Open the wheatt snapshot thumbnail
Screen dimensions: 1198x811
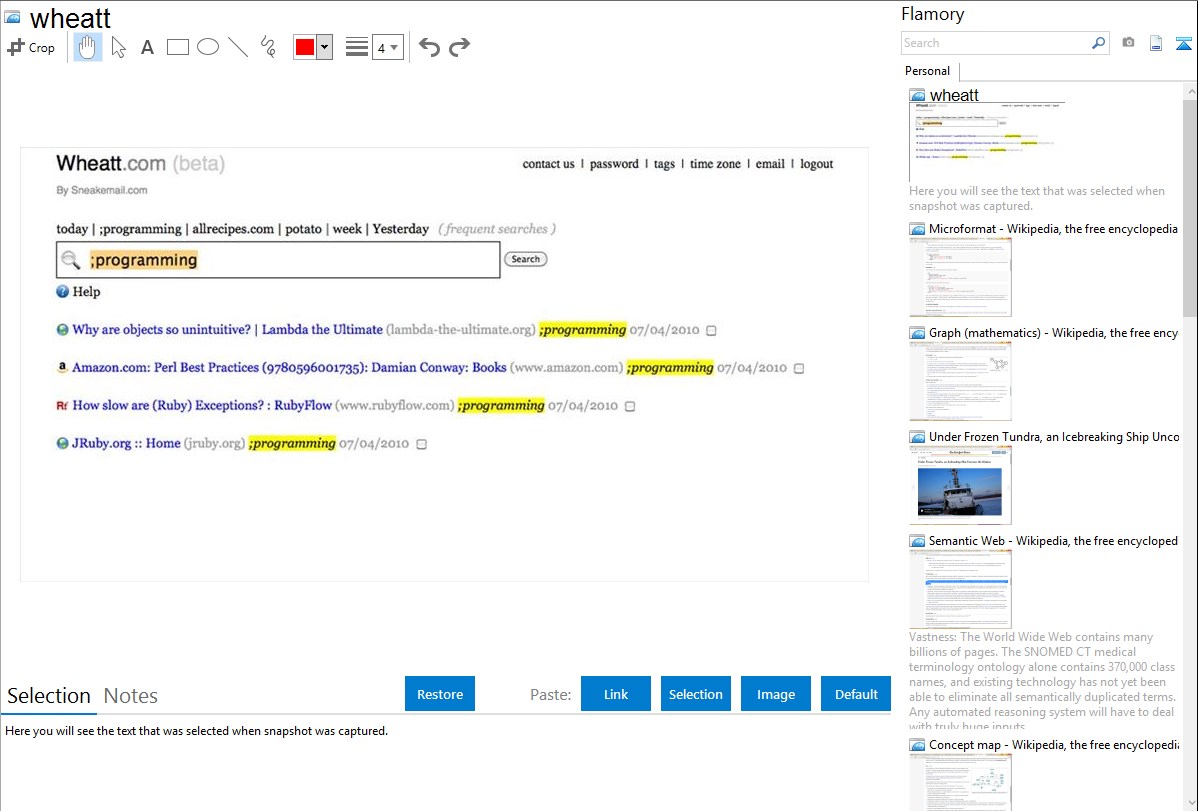click(986, 141)
